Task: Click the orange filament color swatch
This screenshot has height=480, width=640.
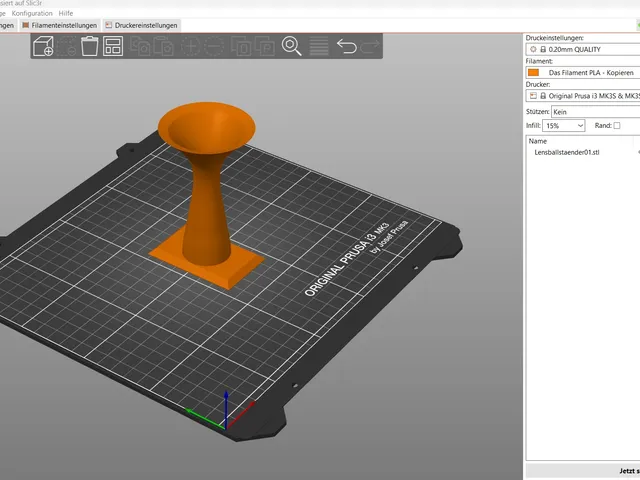Action: pos(533,73)
